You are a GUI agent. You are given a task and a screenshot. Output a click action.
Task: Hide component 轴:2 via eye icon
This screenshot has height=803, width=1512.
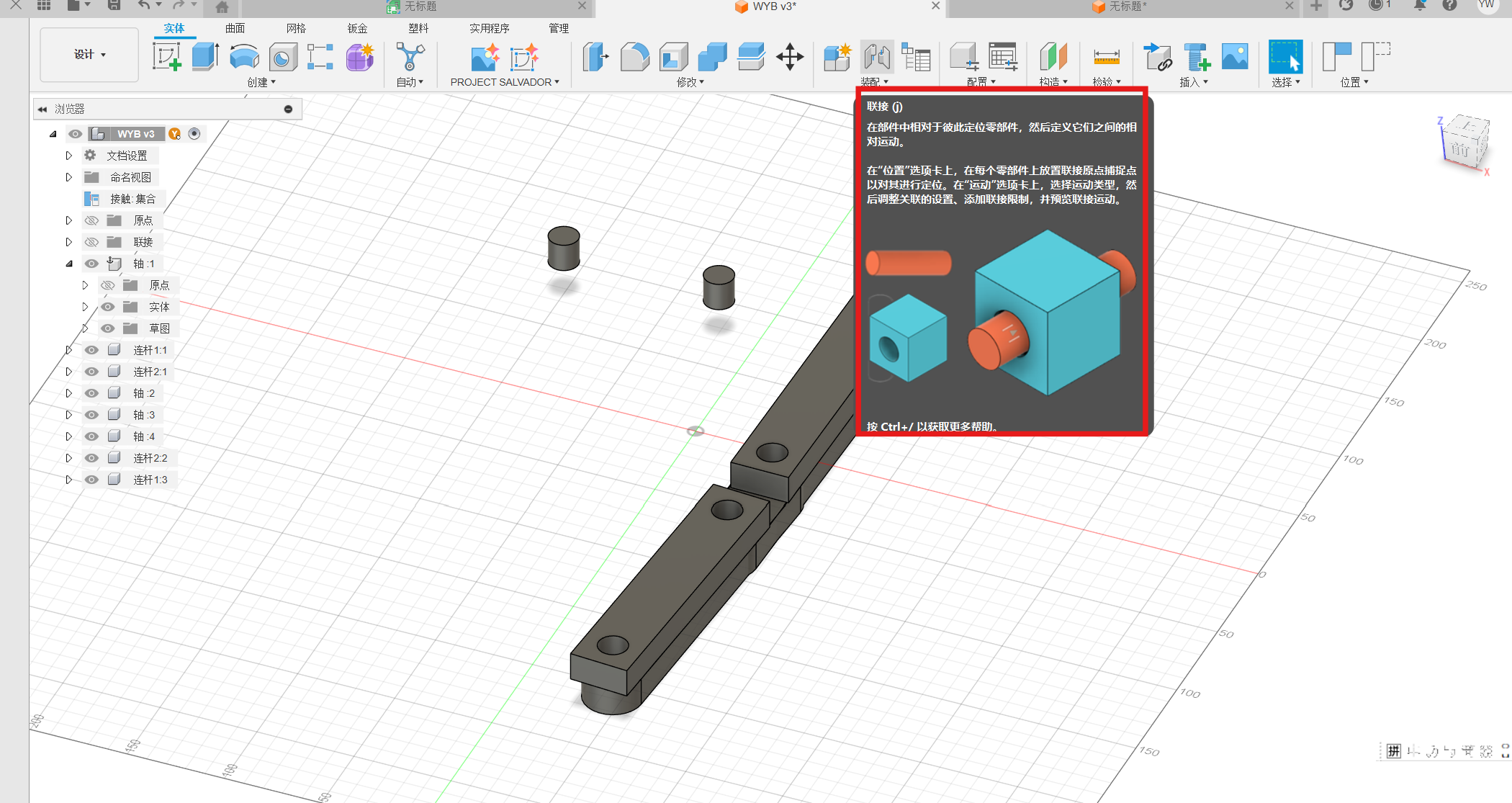click(91, 393)
